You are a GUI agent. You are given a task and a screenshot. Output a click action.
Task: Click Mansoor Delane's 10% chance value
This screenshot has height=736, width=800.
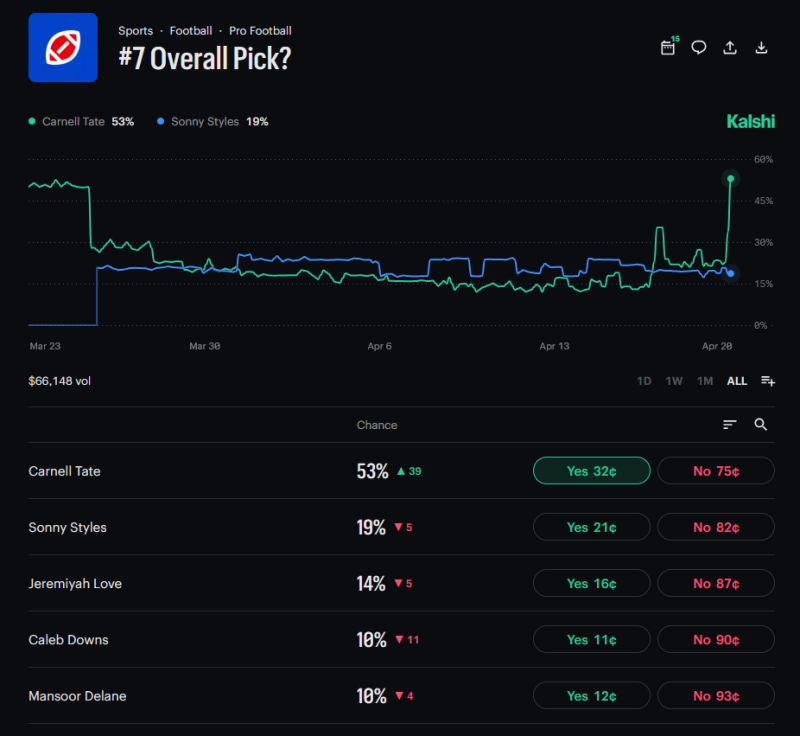tap(371, 696)
